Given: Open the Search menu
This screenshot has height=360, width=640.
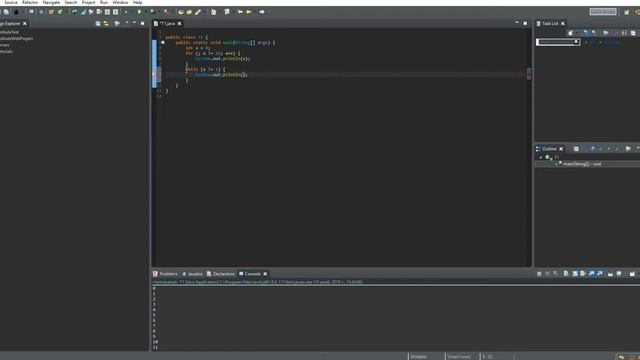Looking at the screenshot, I should click(71, 2).
